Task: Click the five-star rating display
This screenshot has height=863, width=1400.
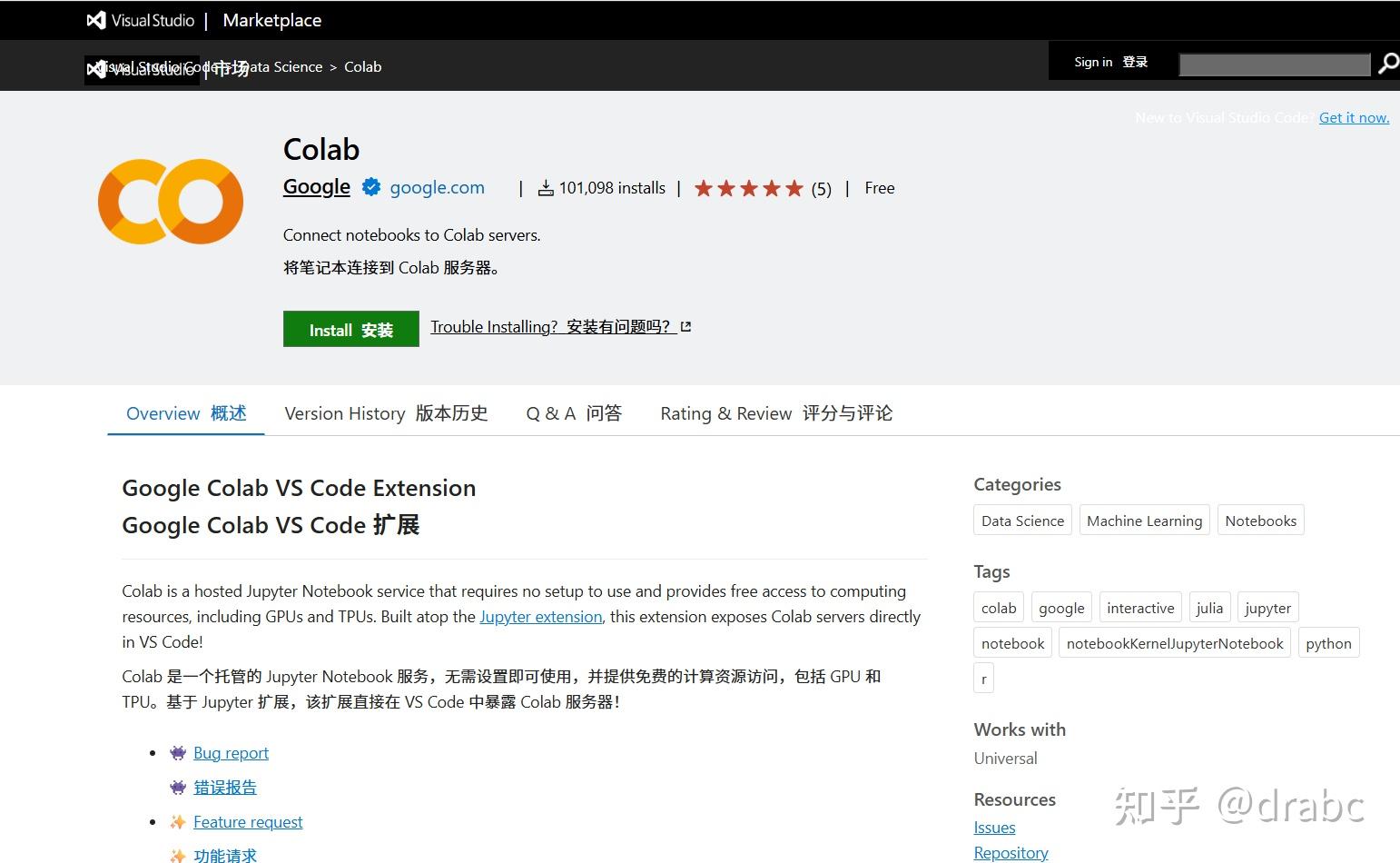Action: coord(749,187)
